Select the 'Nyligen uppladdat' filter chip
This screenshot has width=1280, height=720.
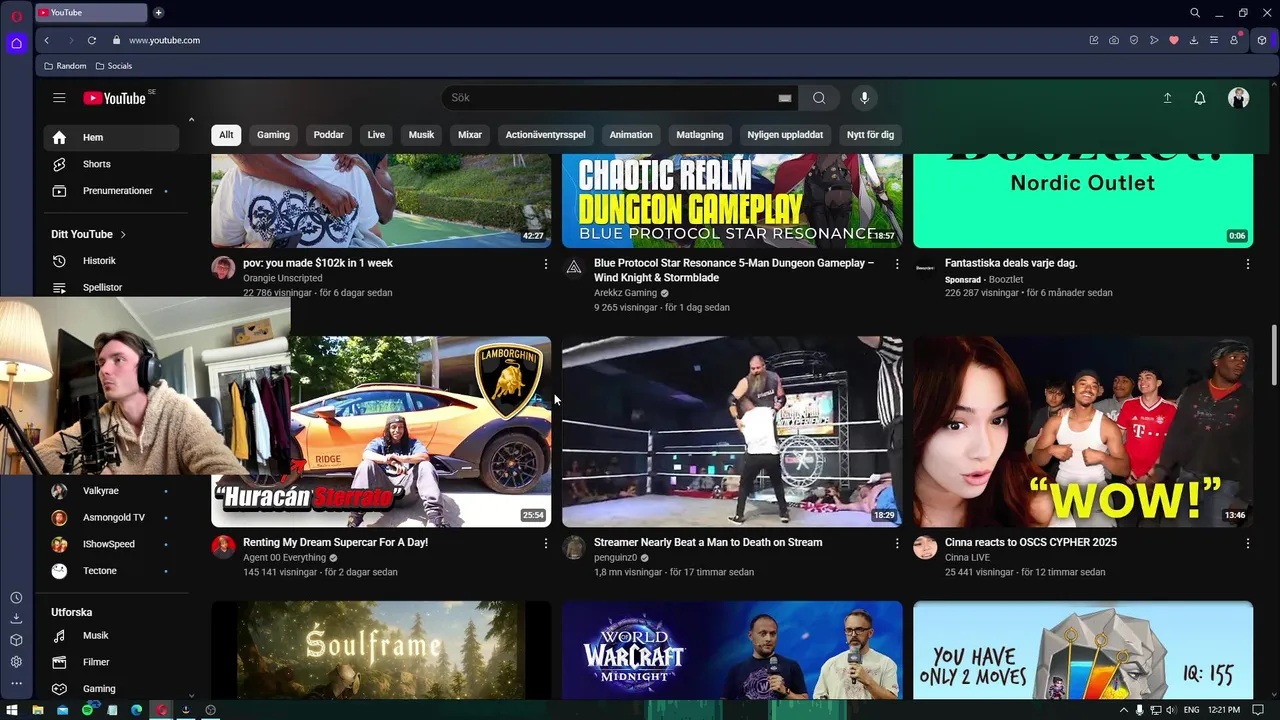785,135
